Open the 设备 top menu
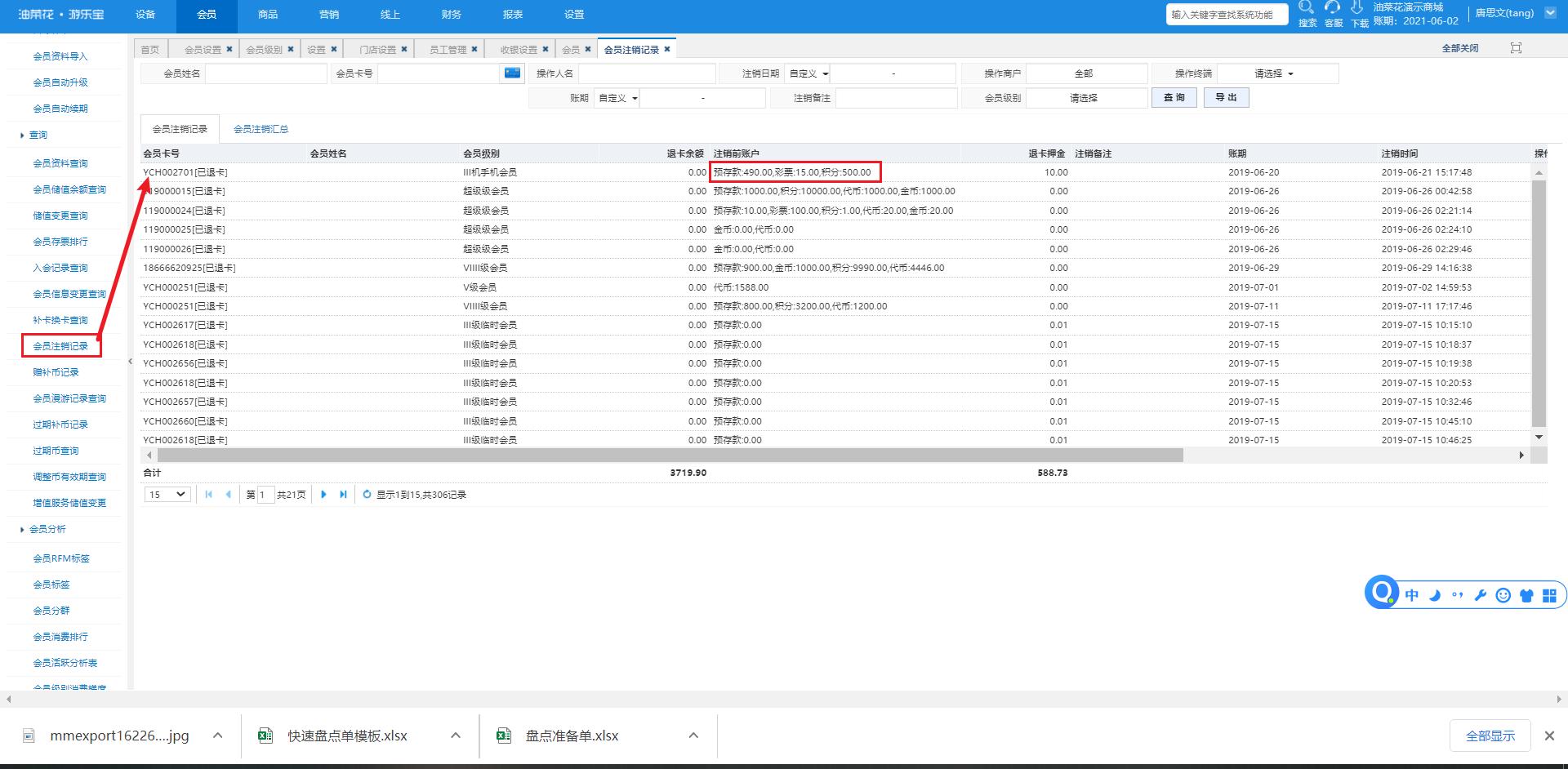 [x=145, y=15]
